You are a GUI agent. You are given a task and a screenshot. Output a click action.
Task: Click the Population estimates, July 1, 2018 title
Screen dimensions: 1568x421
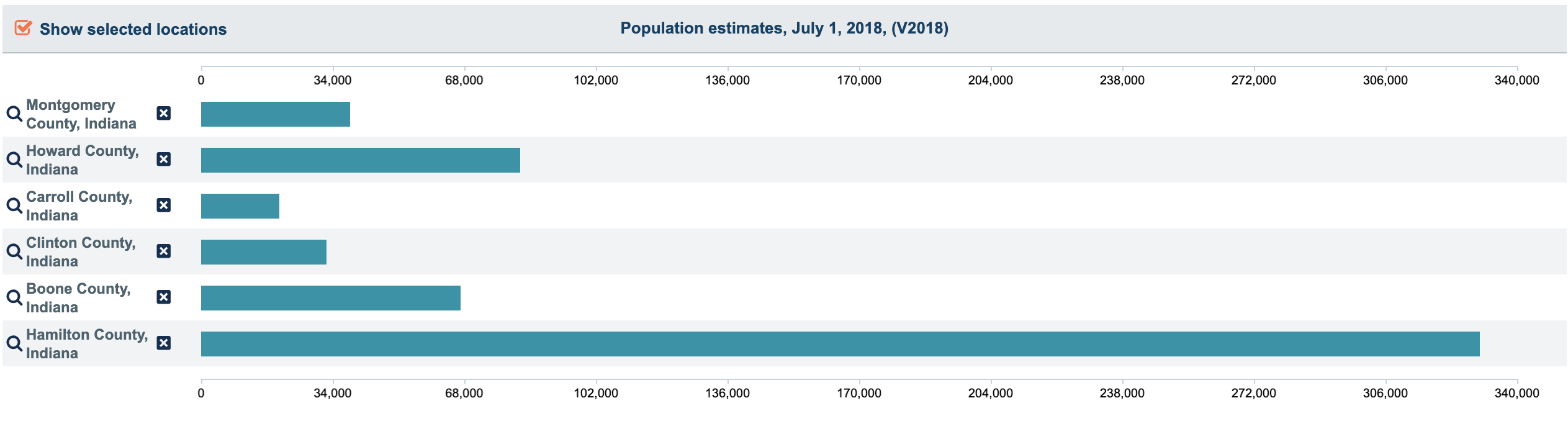pos(785,28)
